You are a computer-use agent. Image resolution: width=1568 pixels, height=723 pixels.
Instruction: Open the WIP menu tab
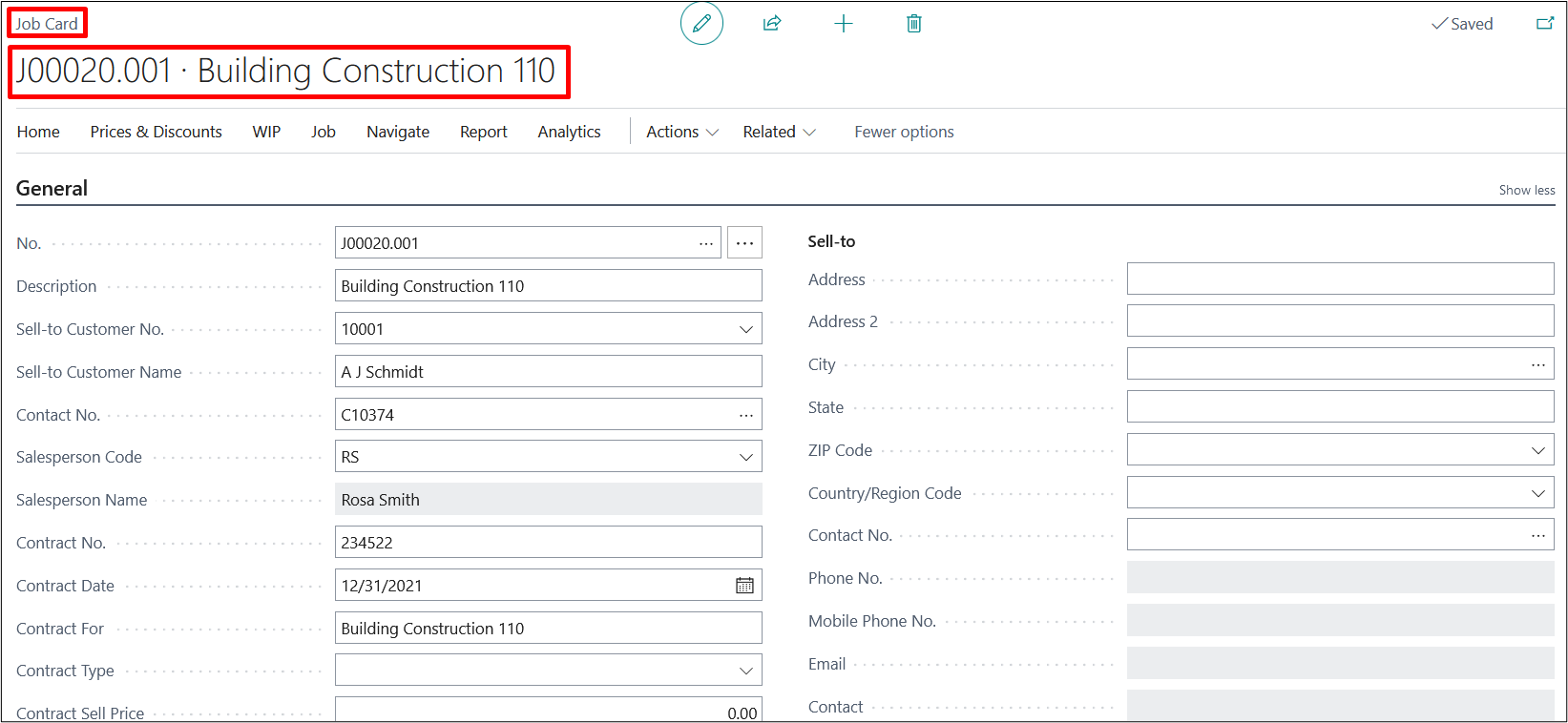266,132
